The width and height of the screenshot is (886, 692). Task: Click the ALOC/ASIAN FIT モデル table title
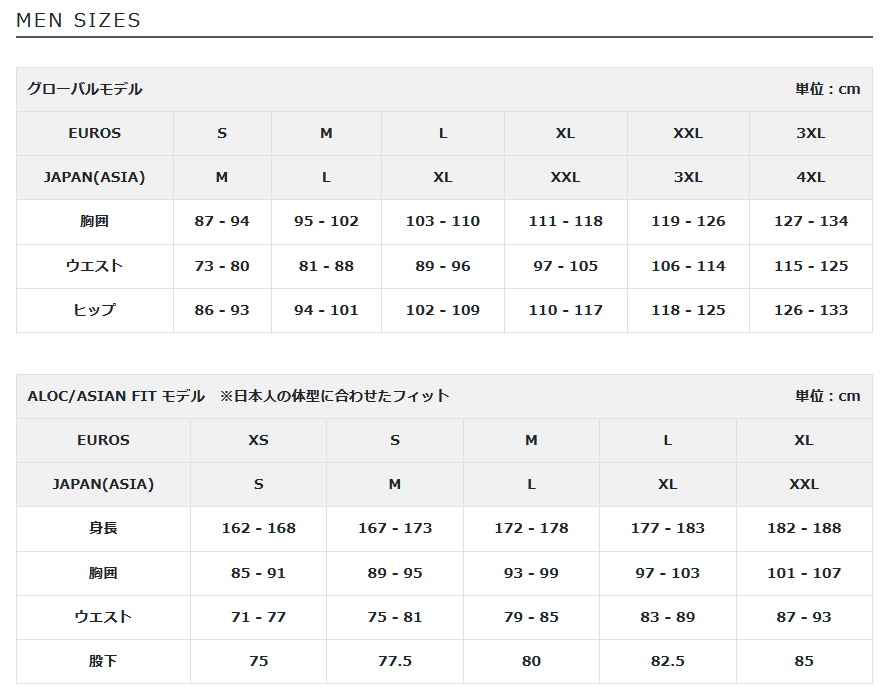[x=116, y=396]
